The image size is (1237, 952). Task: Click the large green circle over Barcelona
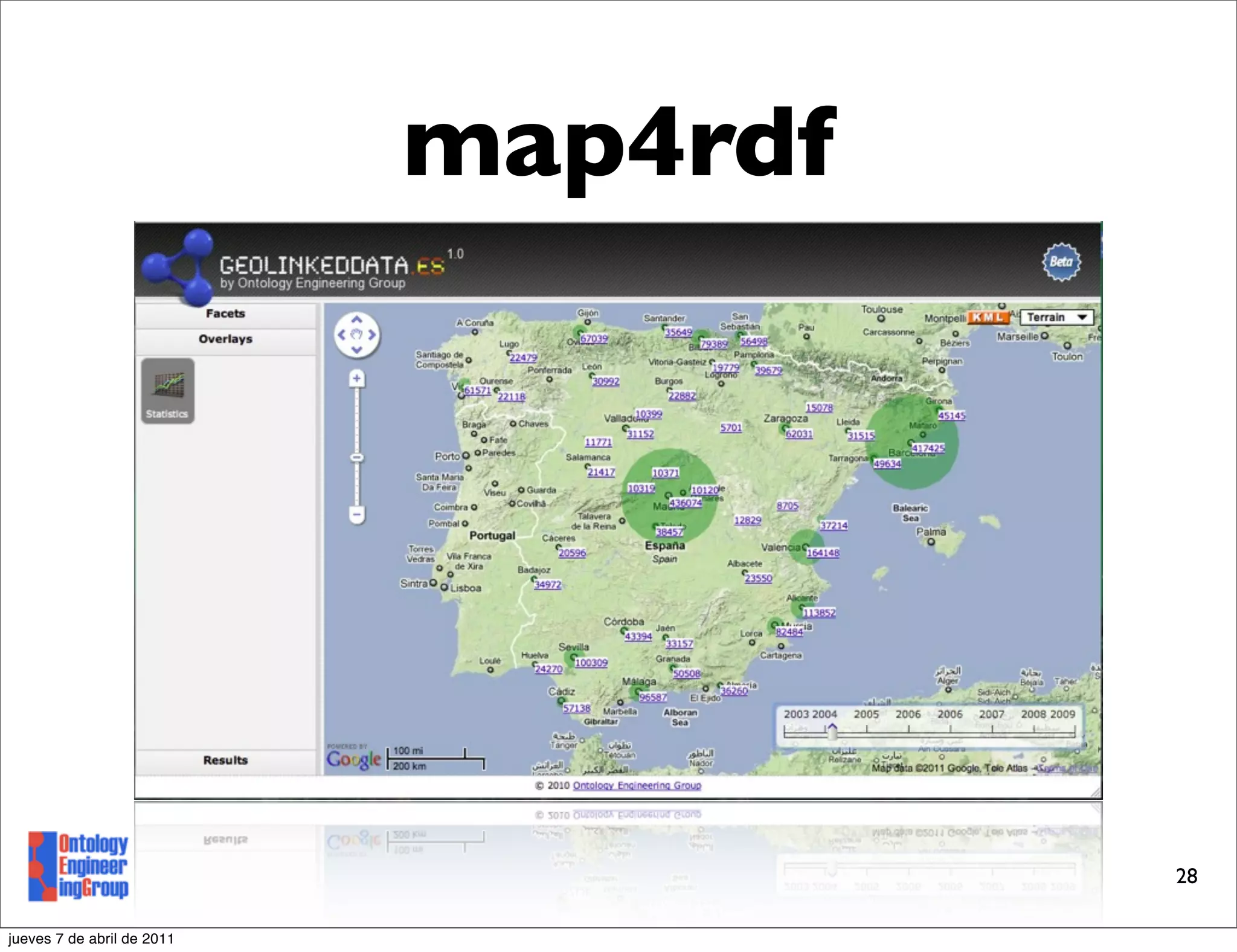[912, 442]
